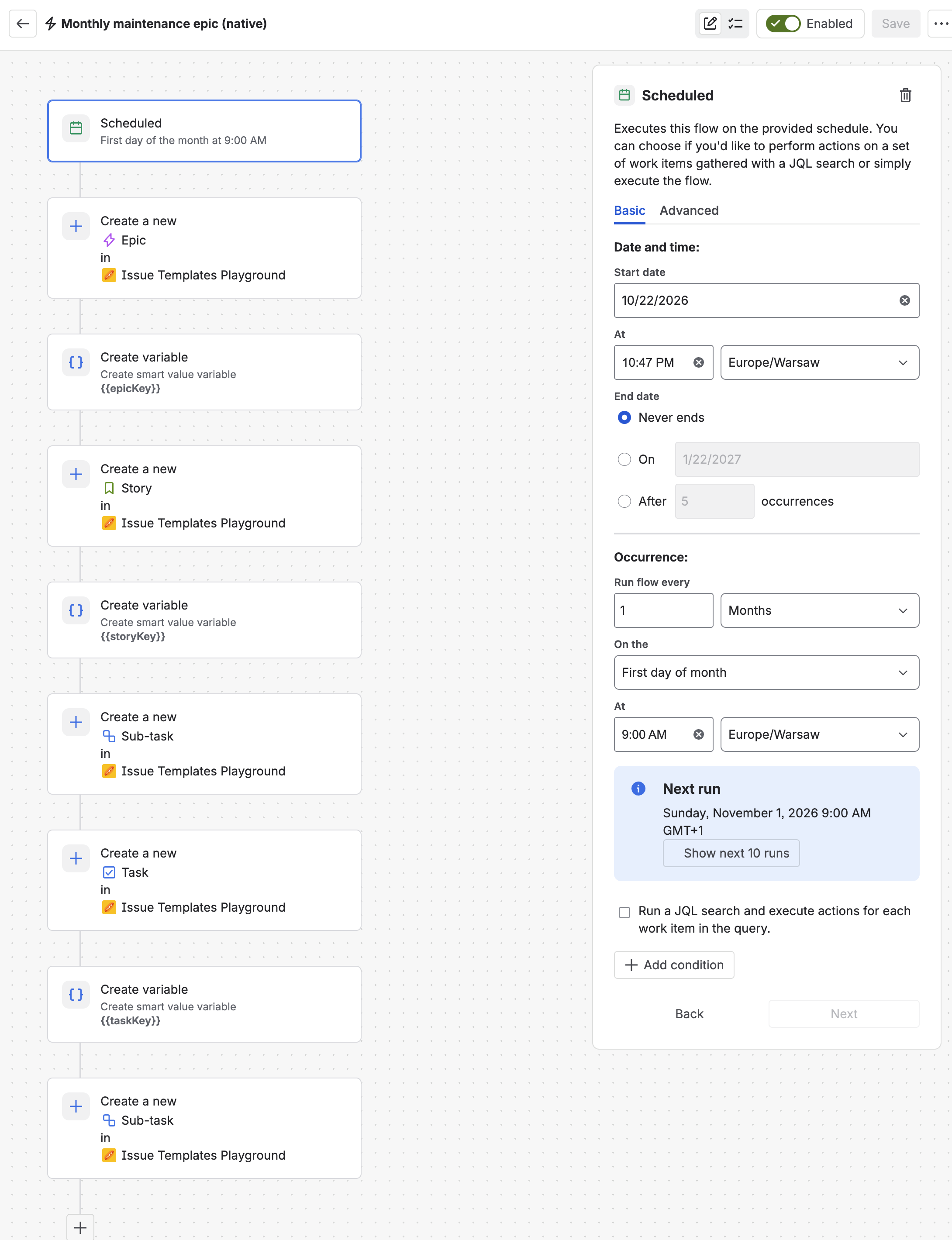Image resolution: width=952 pixels, height=1240 pixels.
Task: Click the 9:00 AM time input
Action: point(663,734)
